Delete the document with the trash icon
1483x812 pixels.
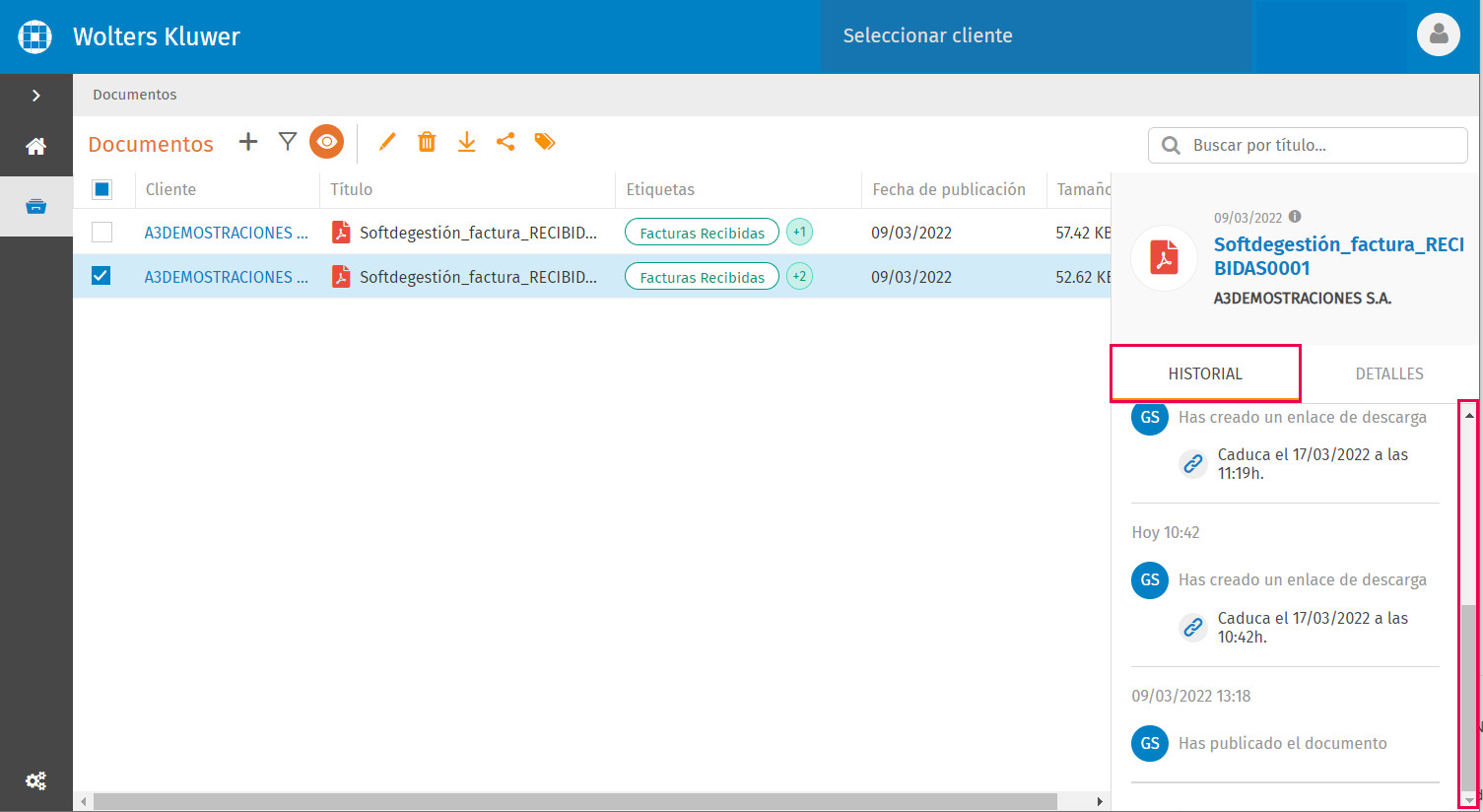(427, 142)
